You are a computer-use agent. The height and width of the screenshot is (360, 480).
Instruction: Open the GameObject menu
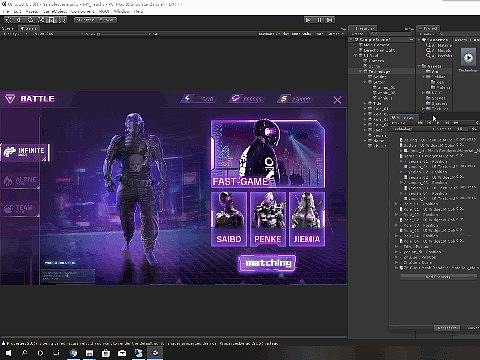pyautogui.click(x=55, y=11)
